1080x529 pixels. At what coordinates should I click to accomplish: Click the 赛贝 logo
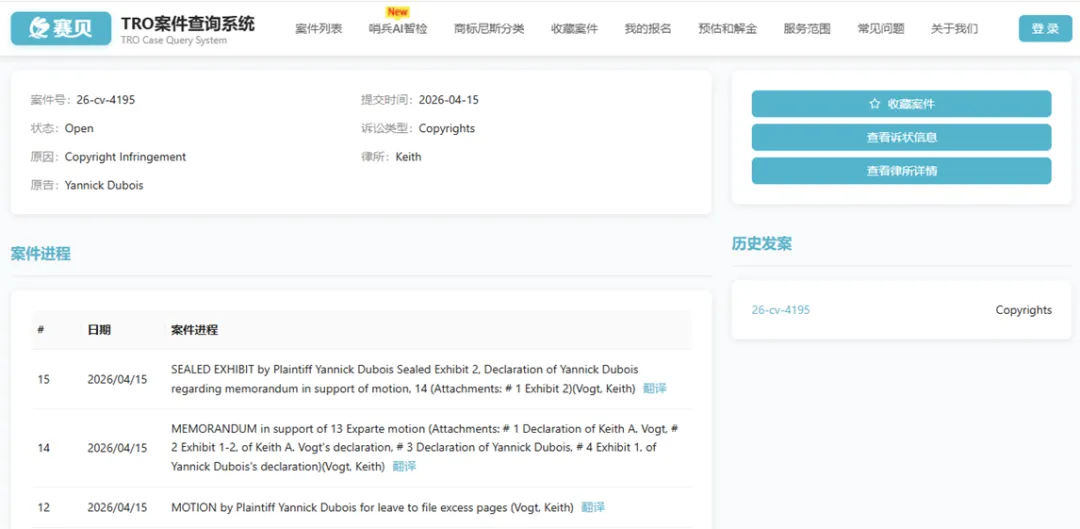[61, 28]
